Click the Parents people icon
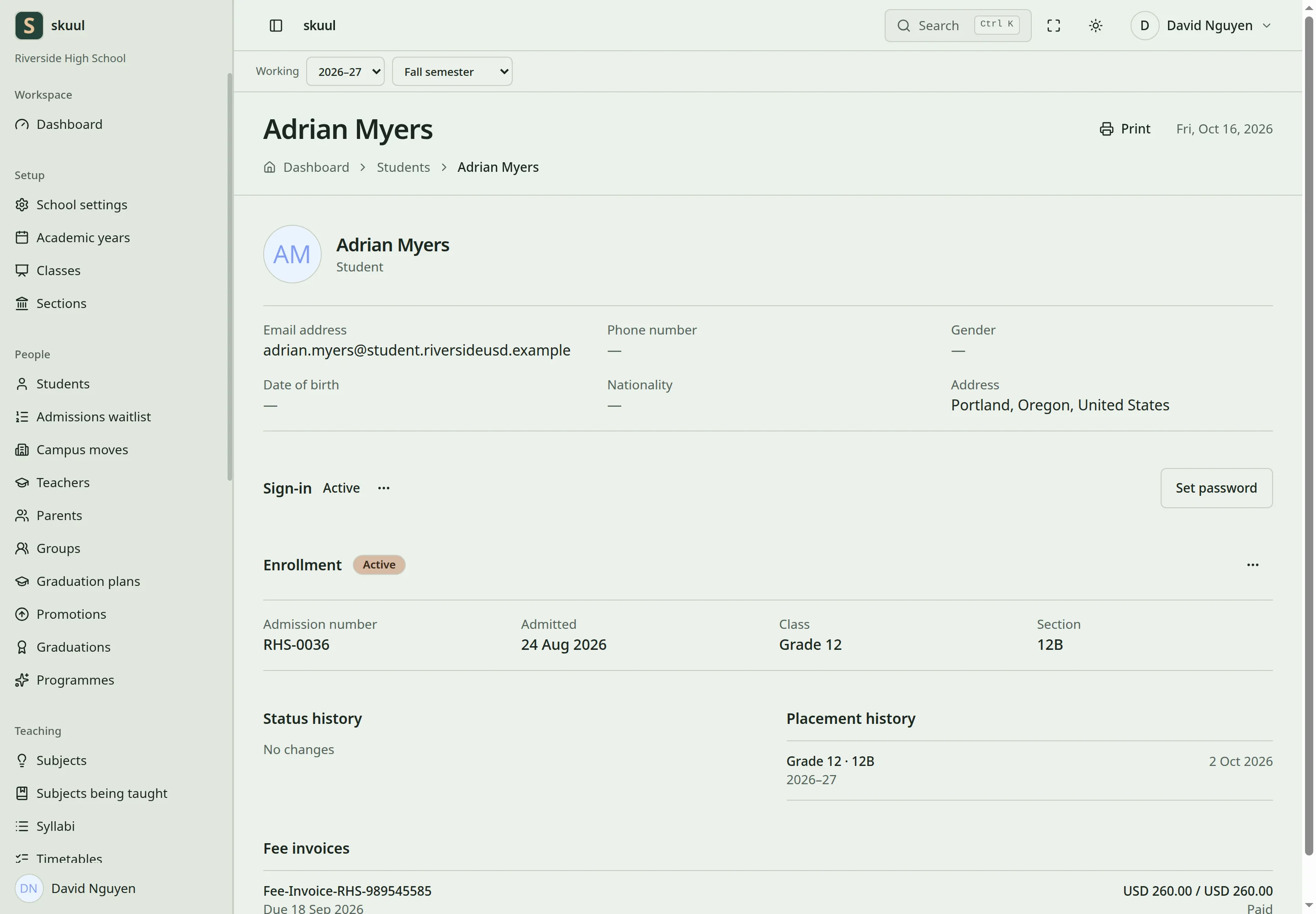The height and width of the screenshot is (914, 1316). (x=22, y=515)
